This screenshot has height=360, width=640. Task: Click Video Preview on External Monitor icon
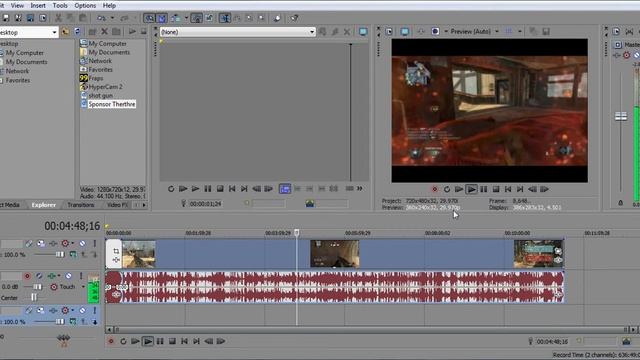coord(404,31)
